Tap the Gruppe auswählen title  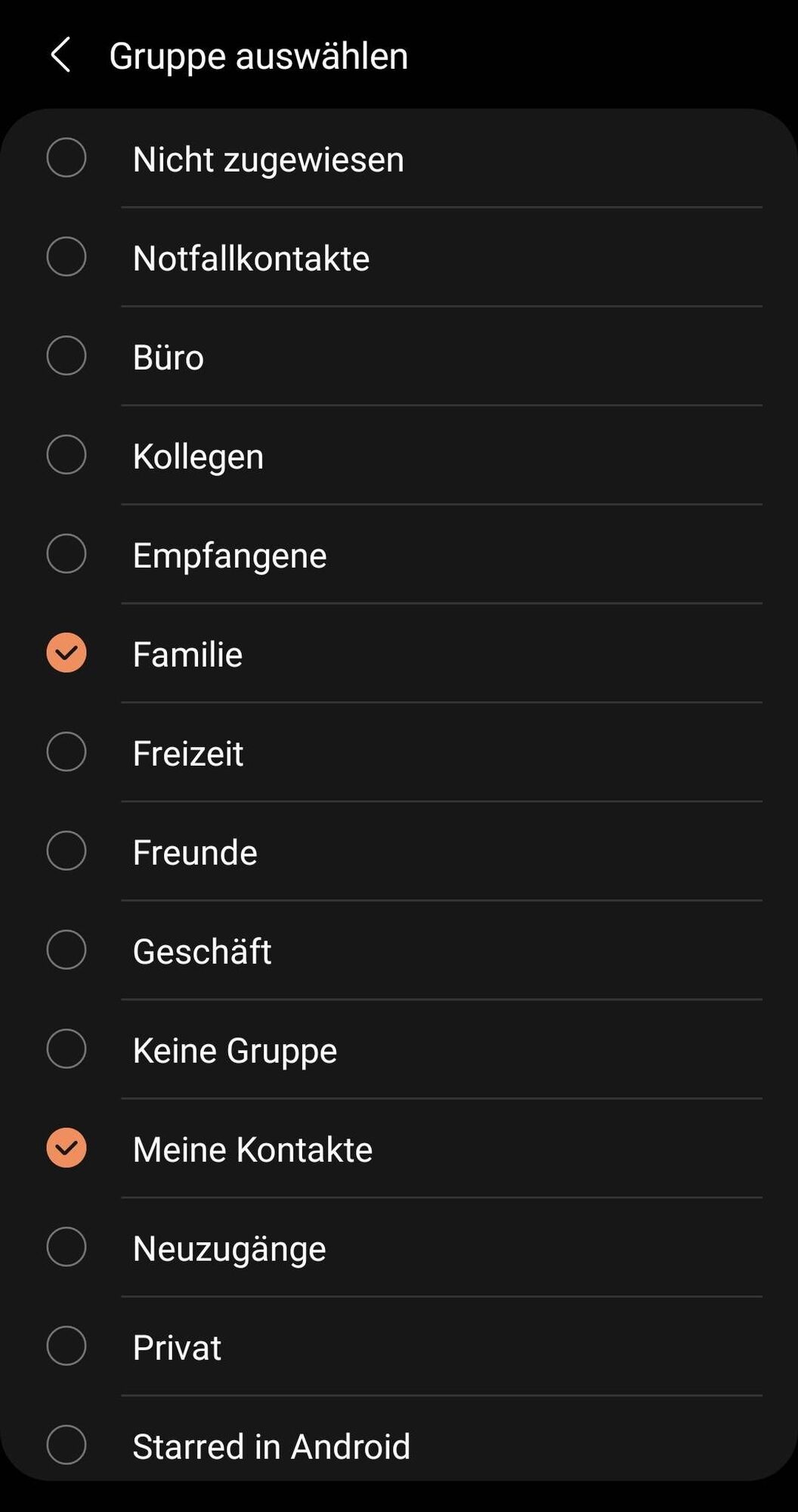click(258, 56)
